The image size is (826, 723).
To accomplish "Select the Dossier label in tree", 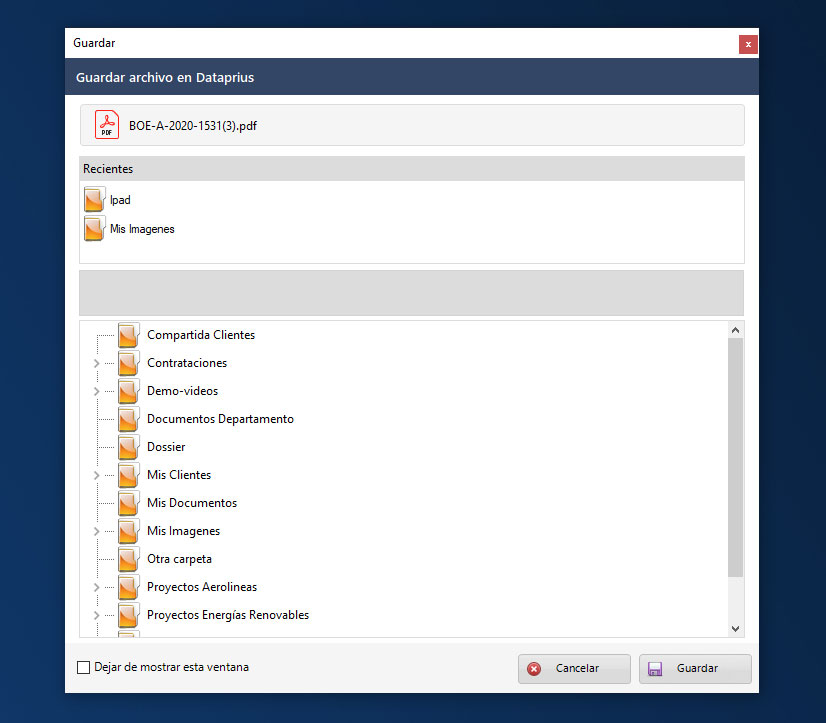I will pos(166,446).
